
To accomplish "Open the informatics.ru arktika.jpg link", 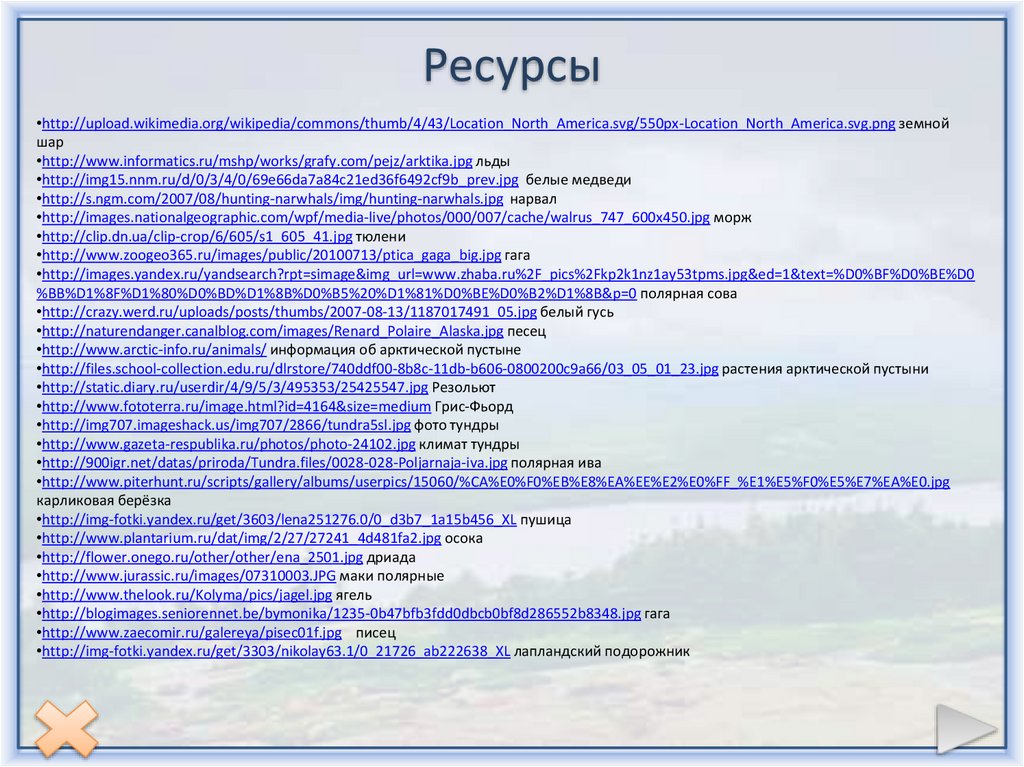I will click(x=257, y=161).
